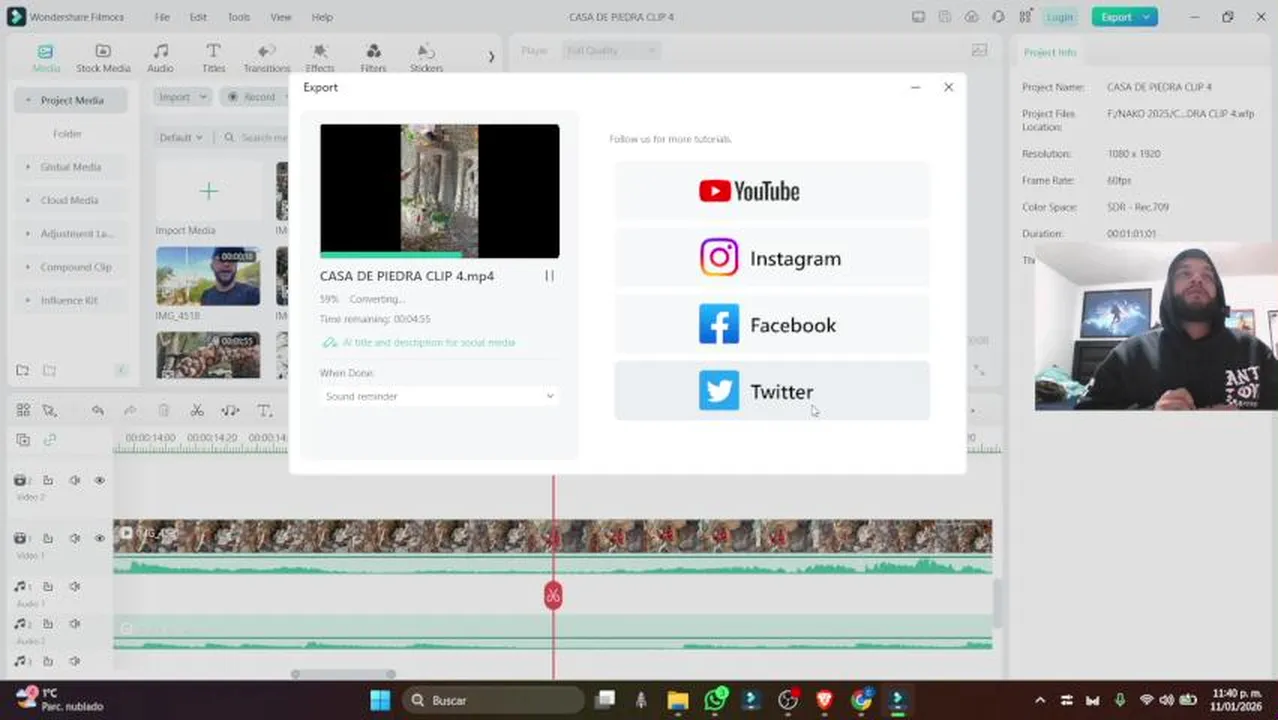Expand the Compound Clip section

click(28, 267)
